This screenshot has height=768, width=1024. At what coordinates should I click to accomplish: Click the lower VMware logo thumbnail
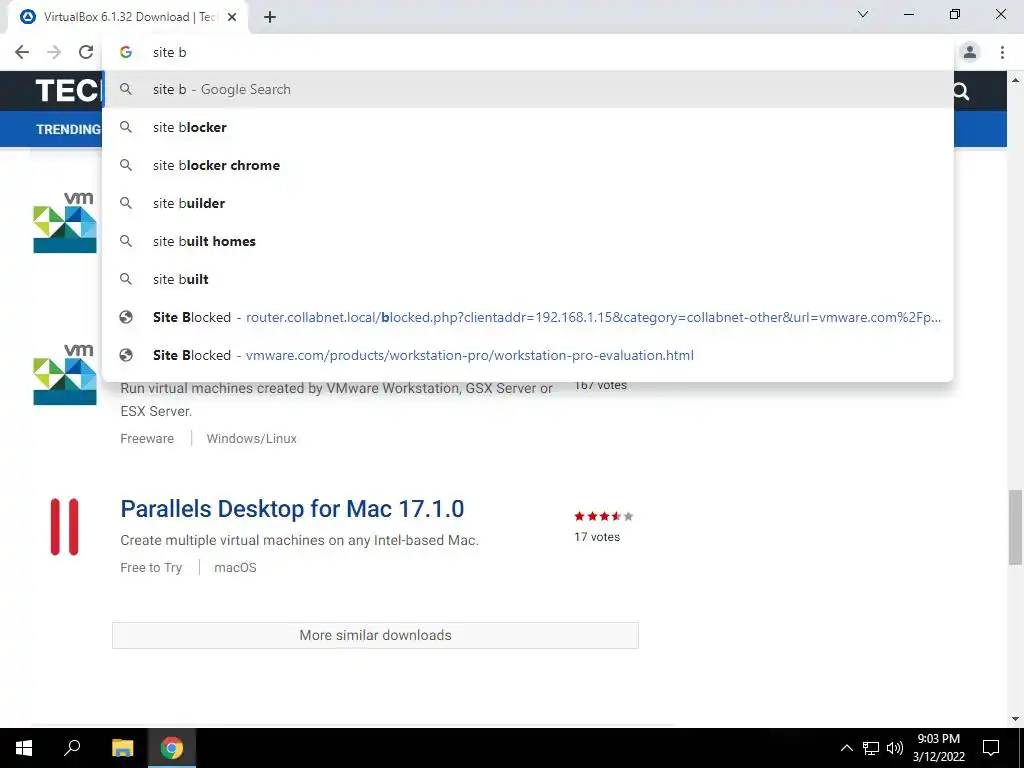pos(65,375)
